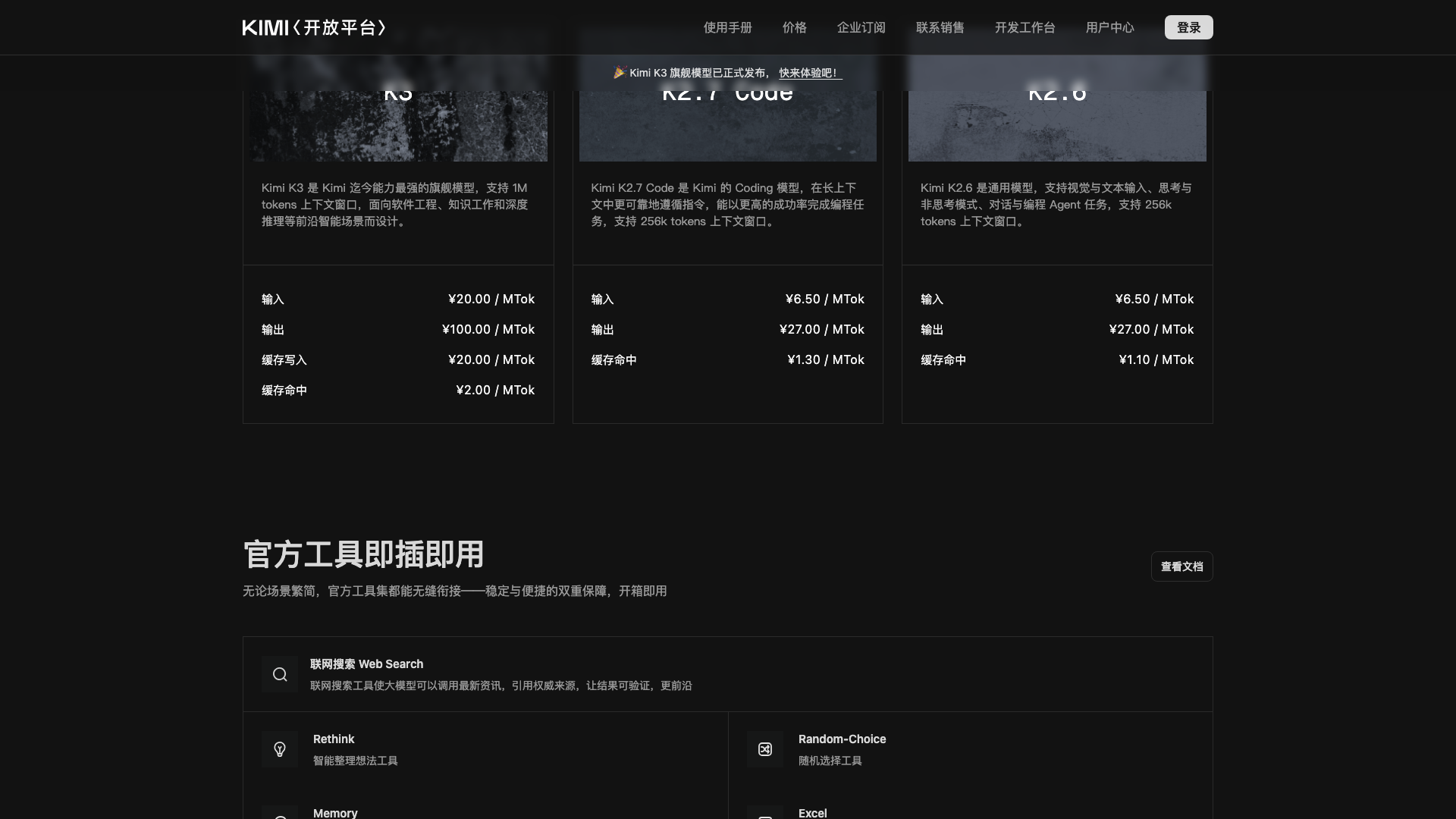Click K2.6 cache hit price ¥1.10 / MTok
Screen dimensions: 1456x819
point(1156,360)
